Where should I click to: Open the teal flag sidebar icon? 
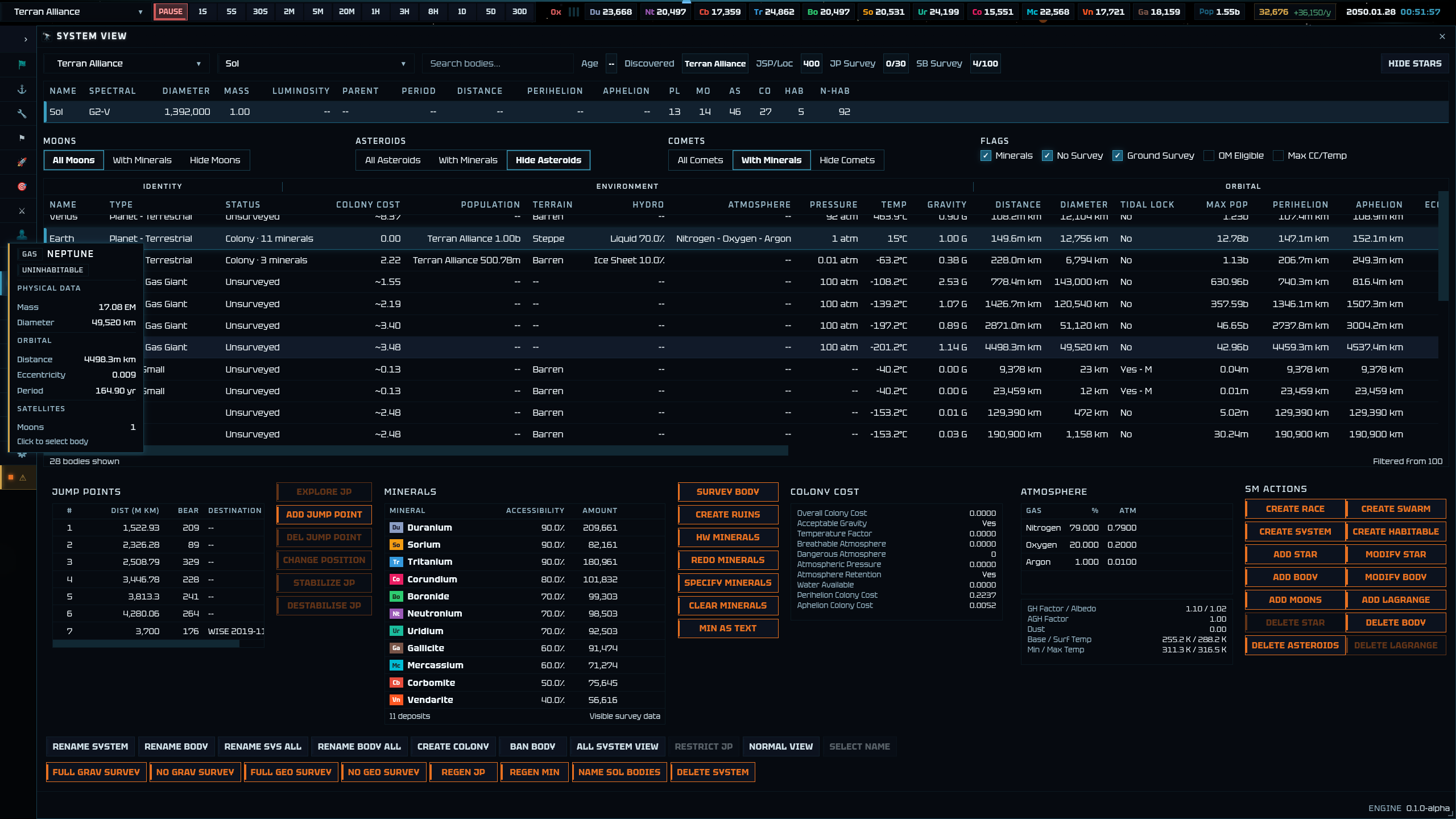click(22, 64)
